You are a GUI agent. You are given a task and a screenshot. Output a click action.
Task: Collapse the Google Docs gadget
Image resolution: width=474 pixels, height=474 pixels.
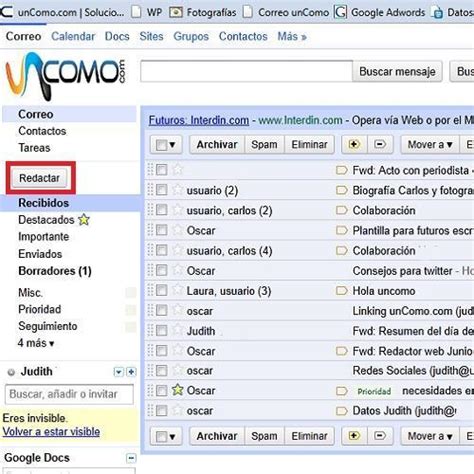pos(131,458)
